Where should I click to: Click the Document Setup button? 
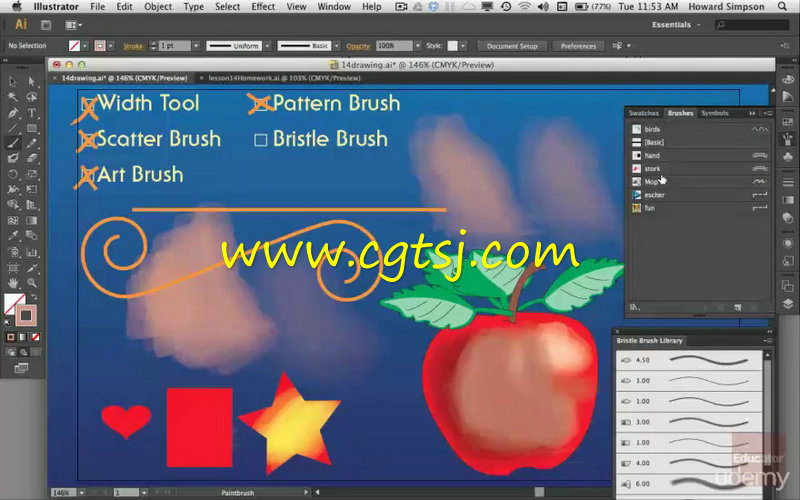512,46
